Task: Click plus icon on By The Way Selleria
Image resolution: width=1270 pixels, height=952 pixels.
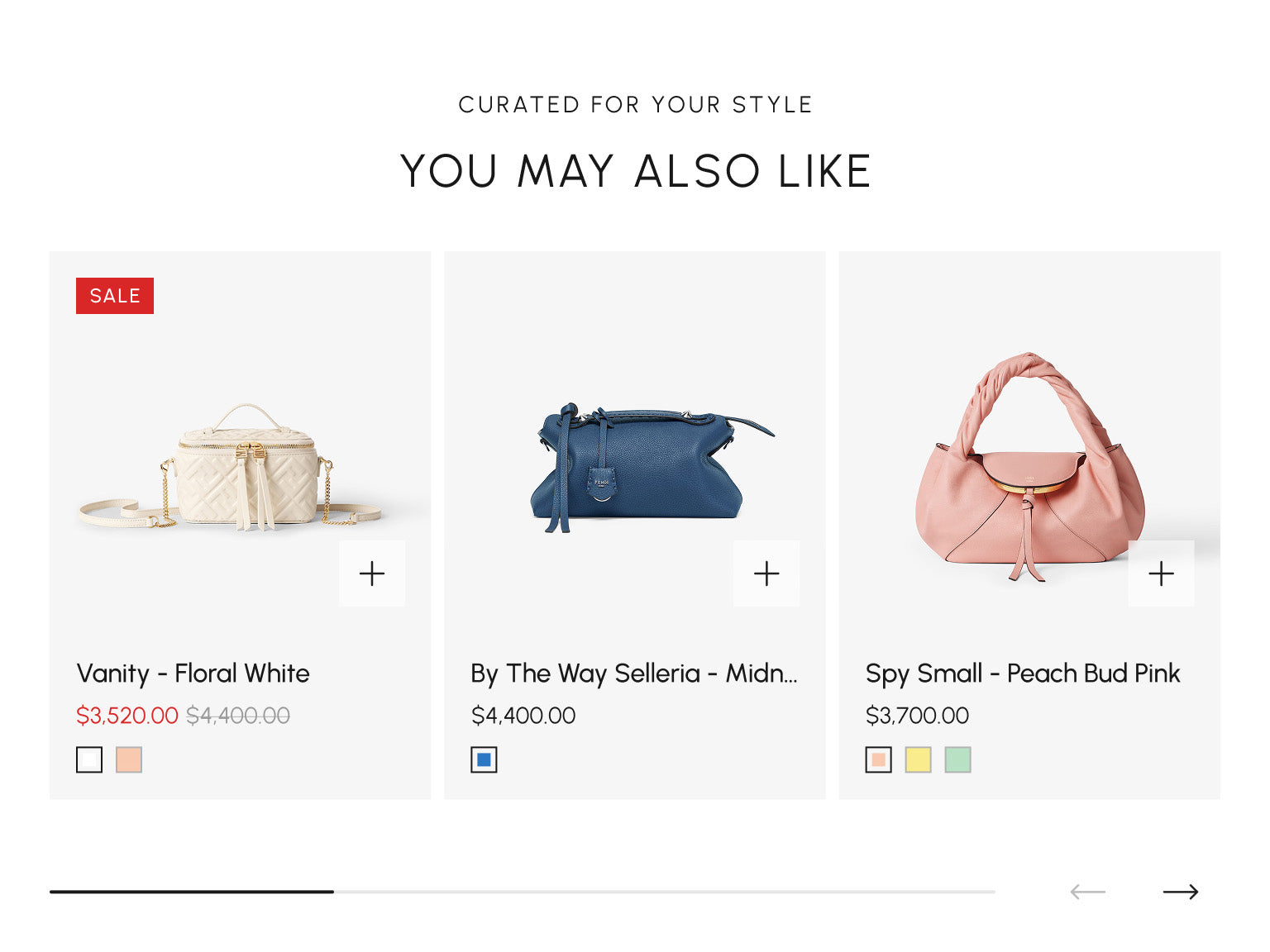Action: (766, 574)
